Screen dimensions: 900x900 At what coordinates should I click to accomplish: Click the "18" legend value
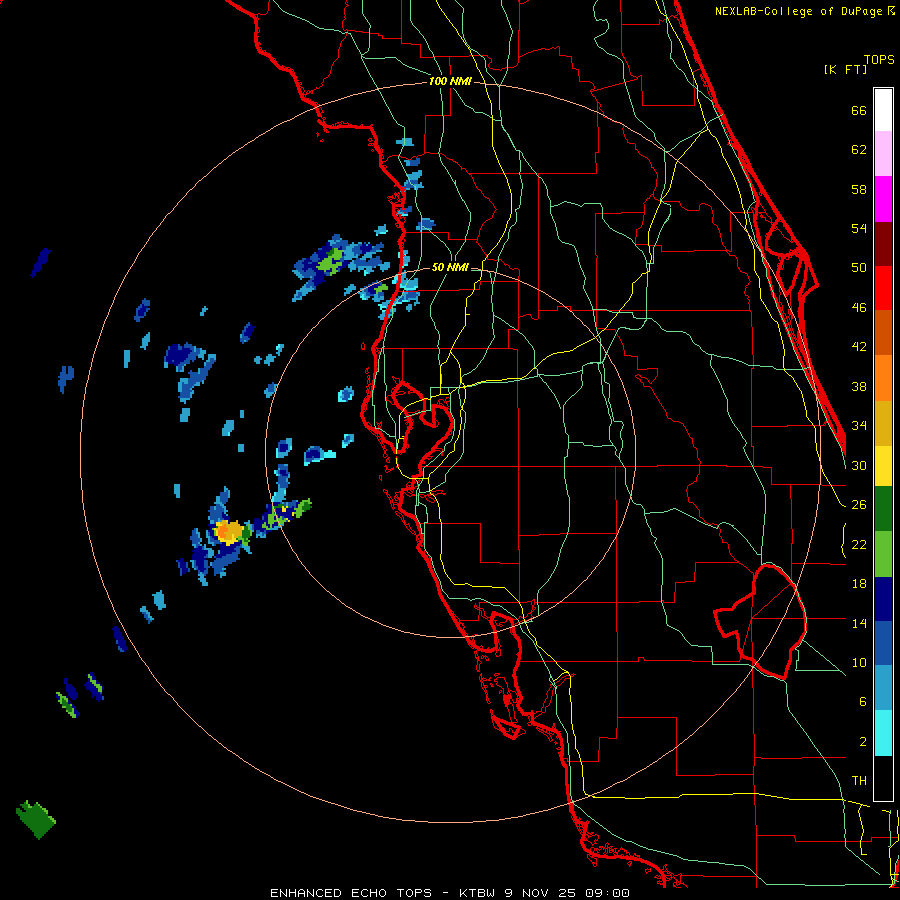pos(859,584)
